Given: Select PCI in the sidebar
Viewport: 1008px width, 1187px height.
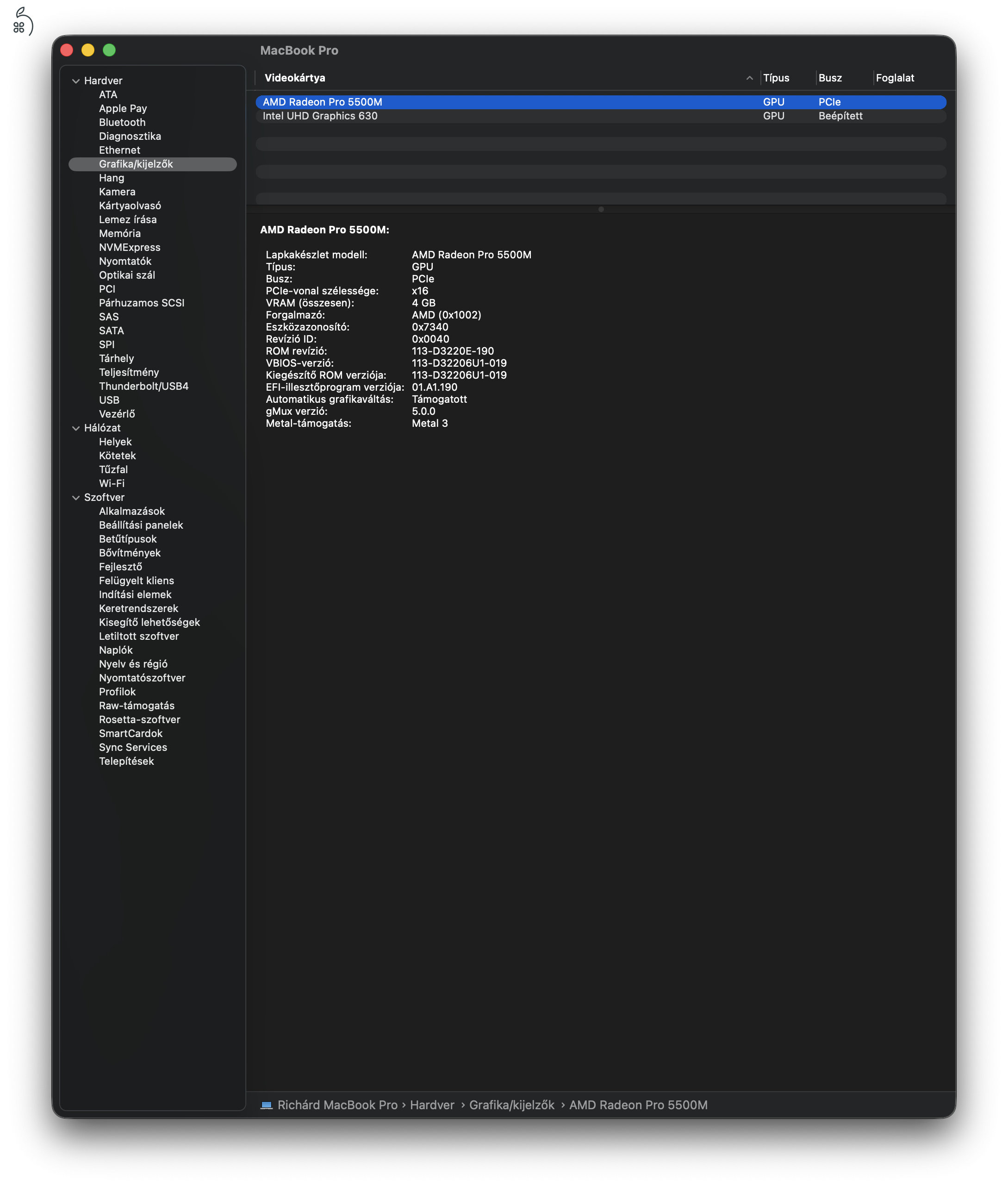Looking at the screenshot, I should coord(107,289).
